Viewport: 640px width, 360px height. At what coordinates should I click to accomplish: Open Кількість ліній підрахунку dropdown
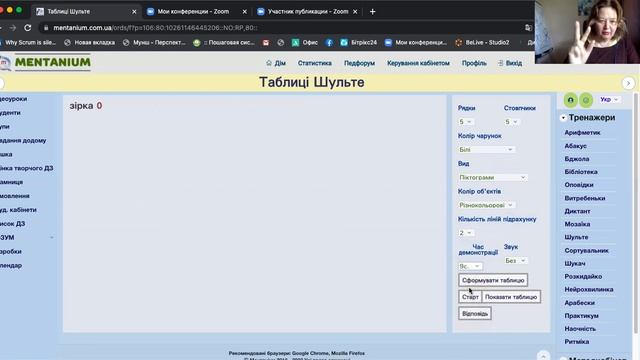pos(465,233)
